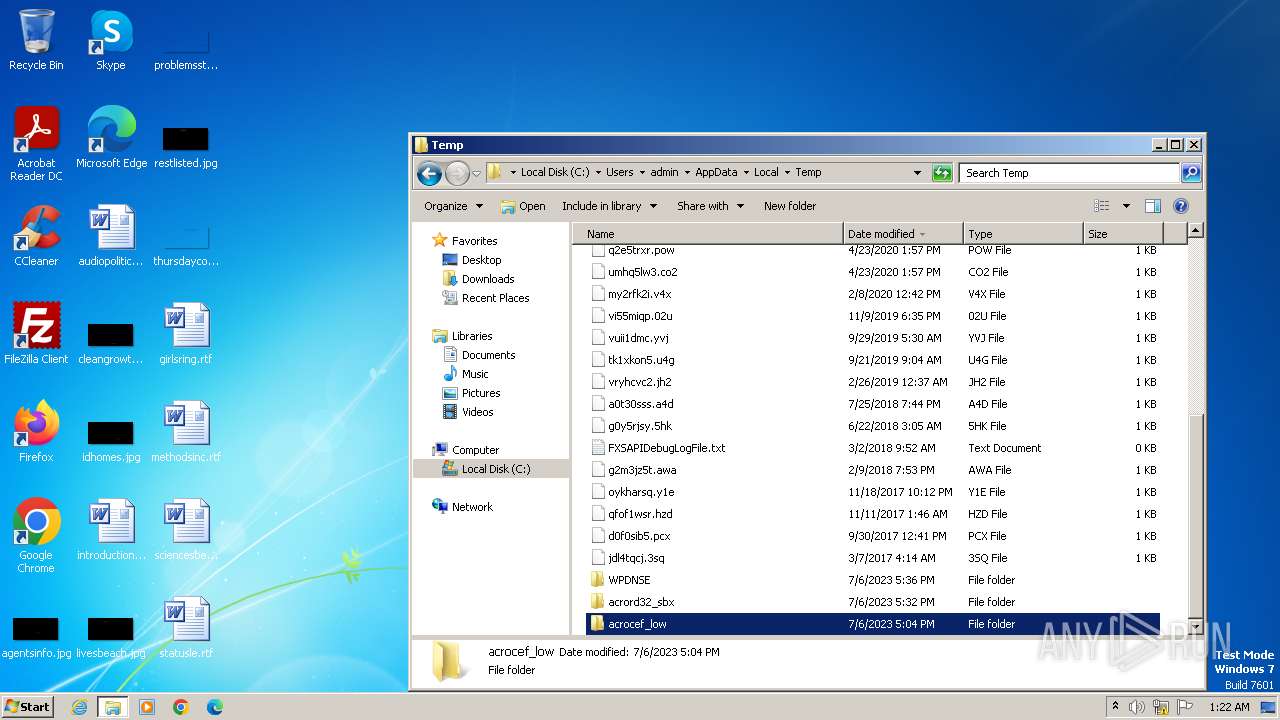Open the recent pages dropdown arrow
The width and height of the screenshot is (1280, 720).
[x=477, y=173]
